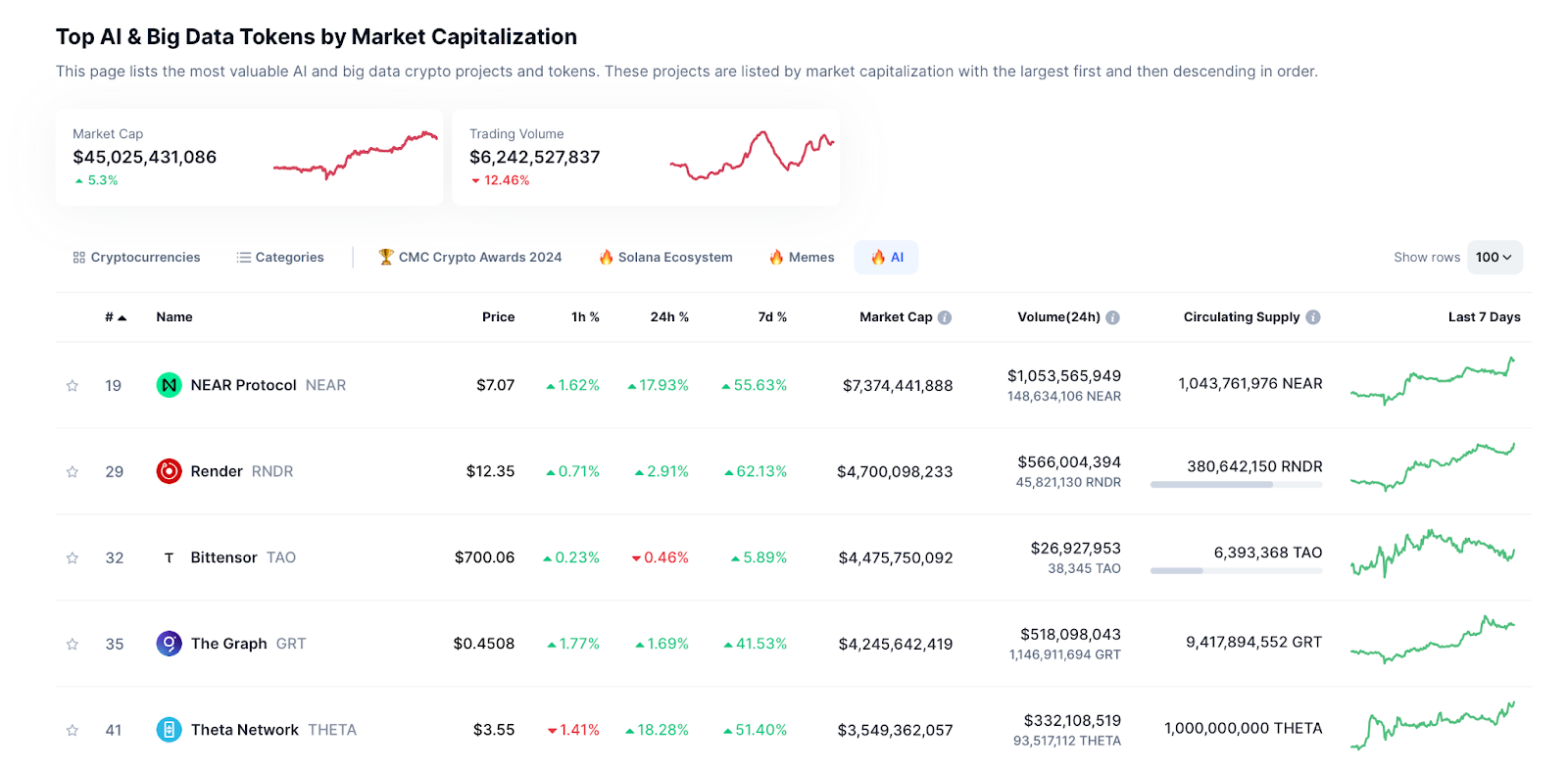This screenshot has height=772, width=1568.
Task: Click the Render logo icon
Action: click(169, 471)
